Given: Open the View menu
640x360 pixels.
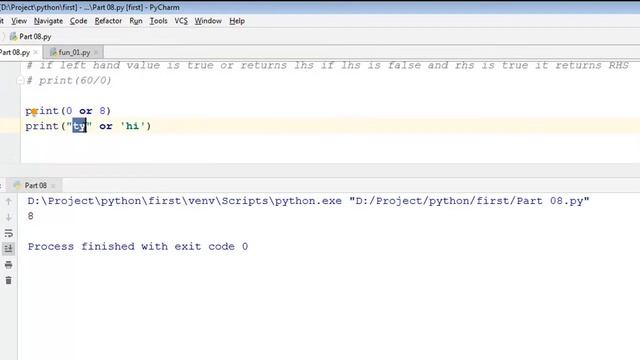Looking at the screenshot, I should (19, 21).
